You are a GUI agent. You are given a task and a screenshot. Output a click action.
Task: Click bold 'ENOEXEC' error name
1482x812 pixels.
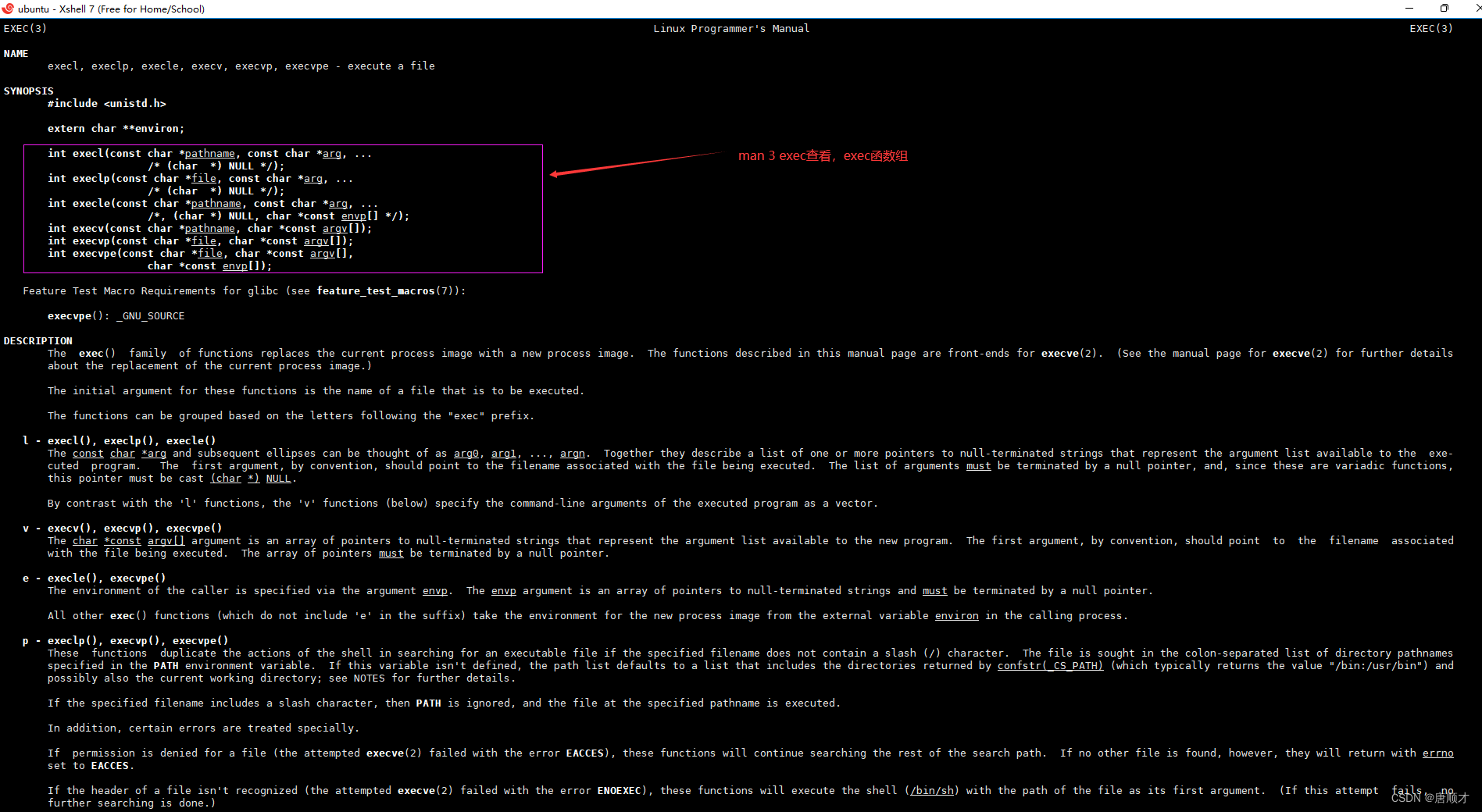[x=620, y=791]
